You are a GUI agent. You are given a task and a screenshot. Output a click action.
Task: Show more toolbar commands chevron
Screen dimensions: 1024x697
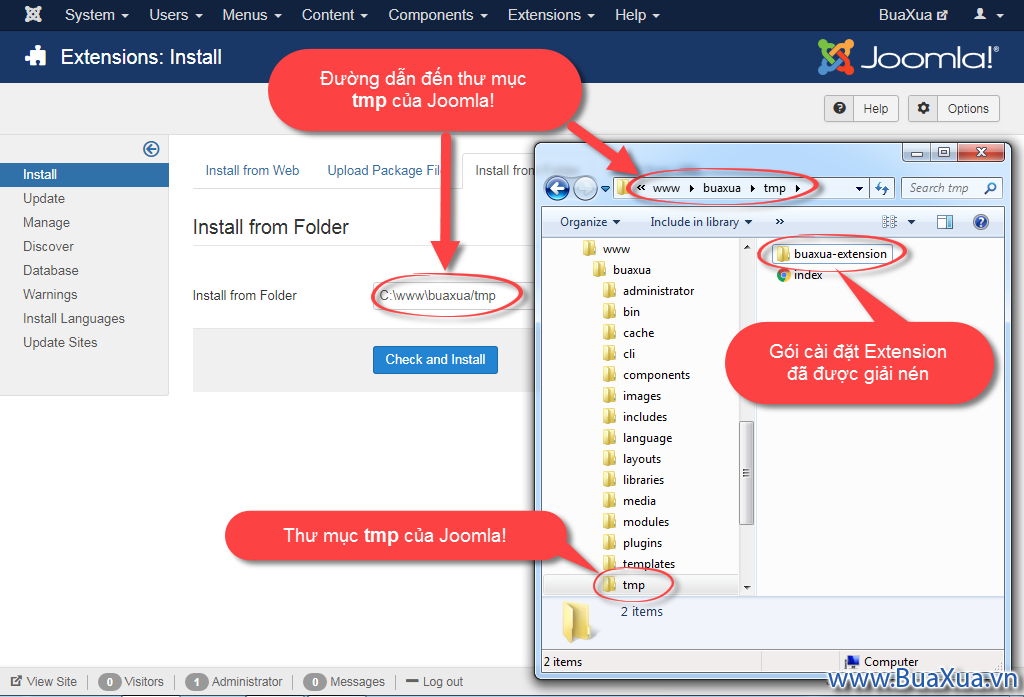(779, 222)
